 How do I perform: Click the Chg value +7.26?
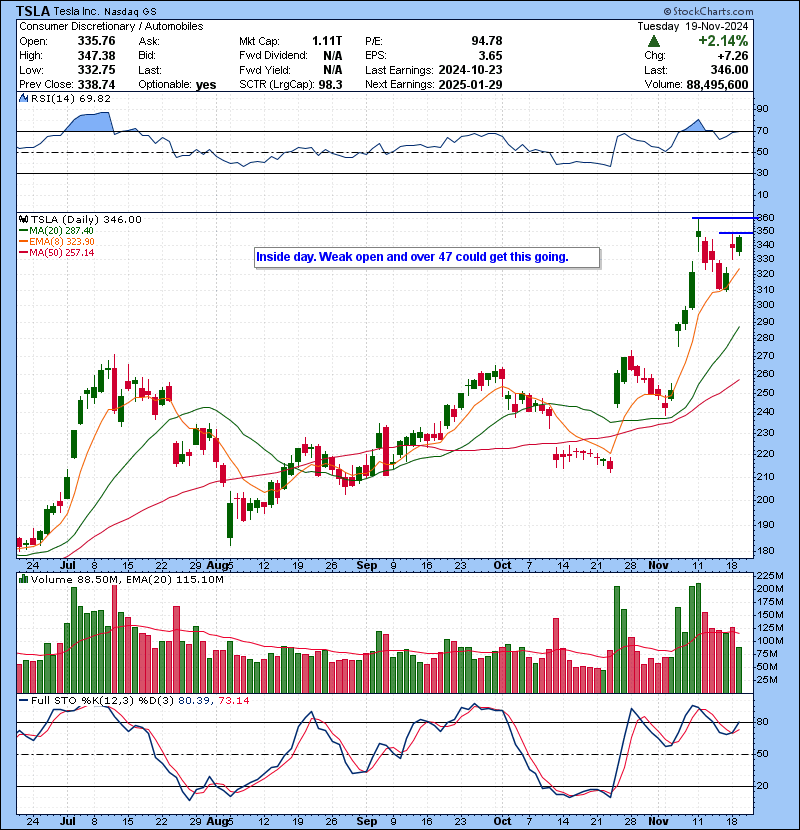(733, 56)
